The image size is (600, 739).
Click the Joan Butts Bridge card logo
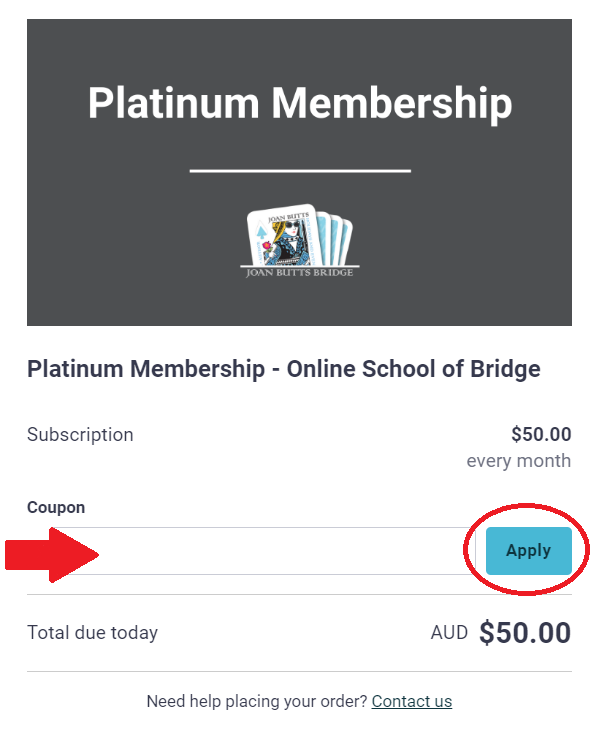coord(300,241)
